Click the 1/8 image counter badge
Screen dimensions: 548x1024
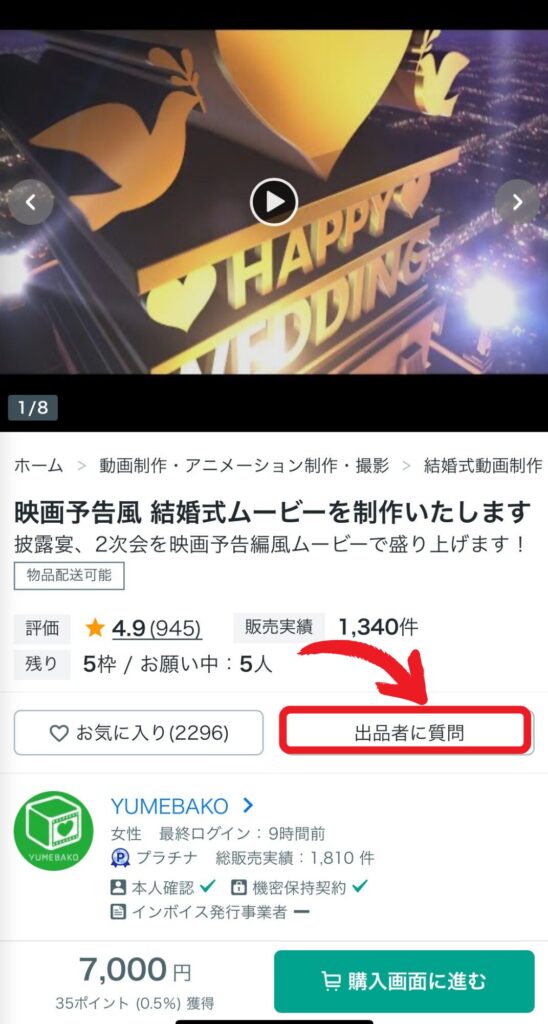point(33,408)
